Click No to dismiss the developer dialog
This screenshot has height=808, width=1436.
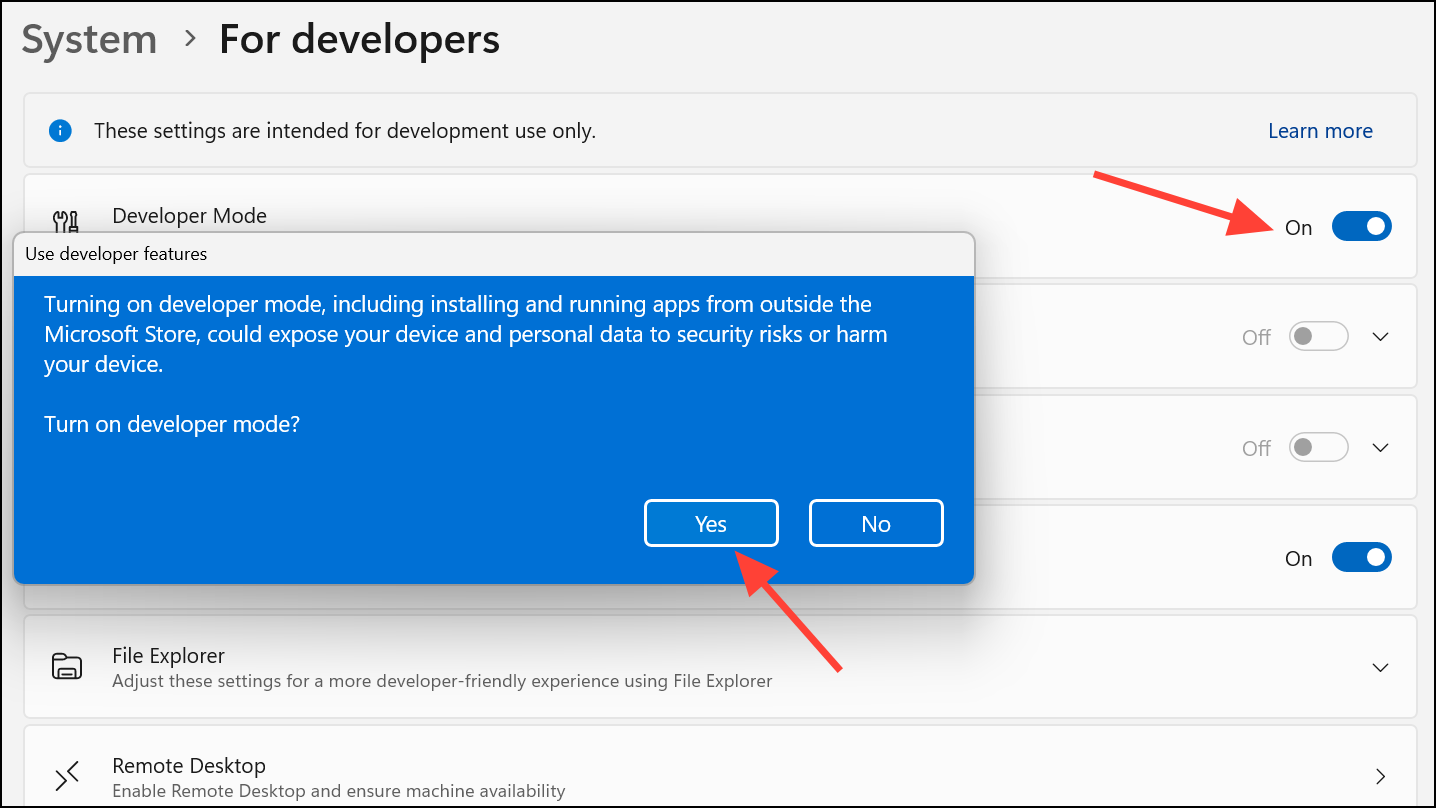(876, 523)
